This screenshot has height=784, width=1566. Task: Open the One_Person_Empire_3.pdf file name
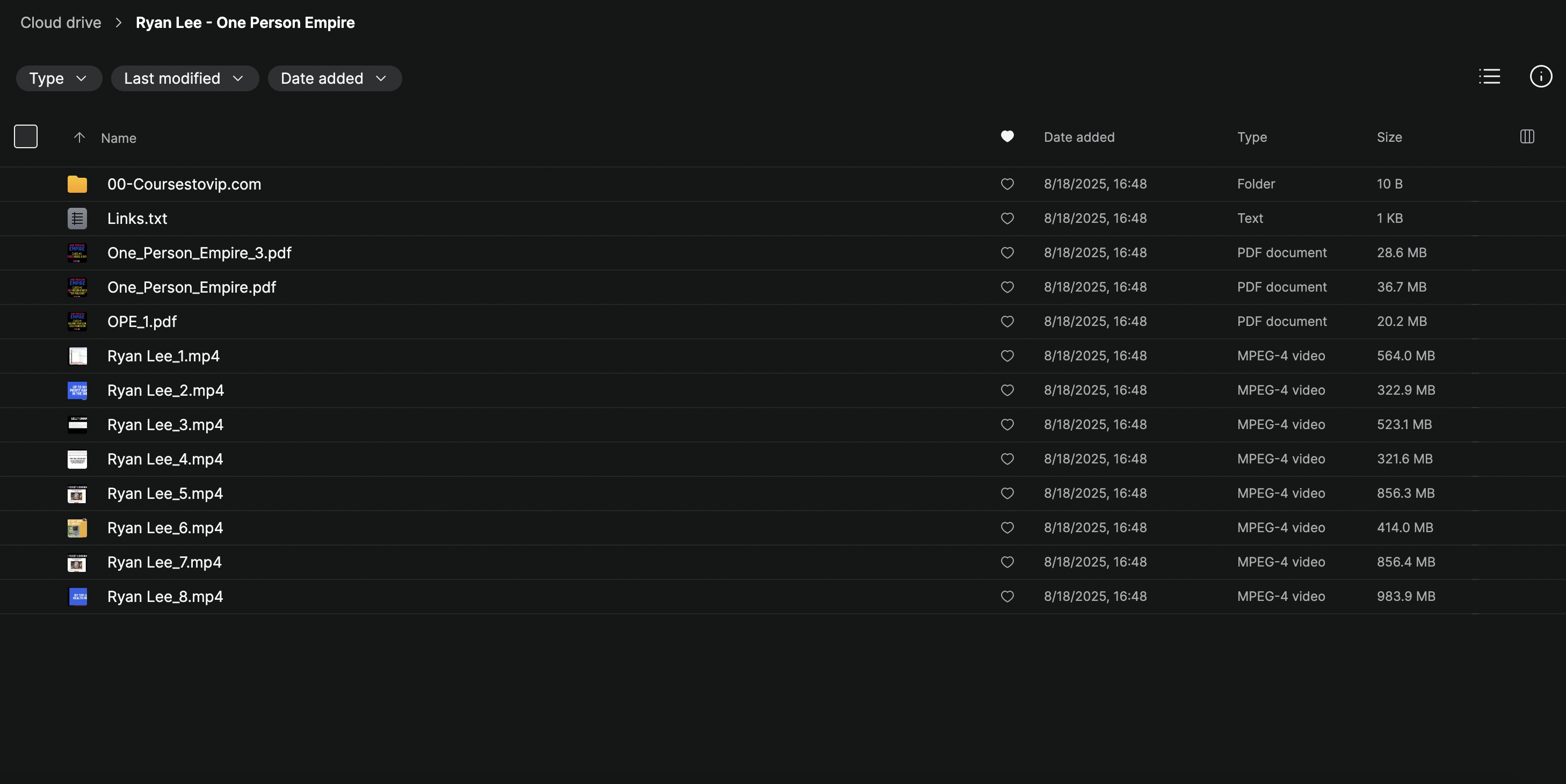coord(199,253)
